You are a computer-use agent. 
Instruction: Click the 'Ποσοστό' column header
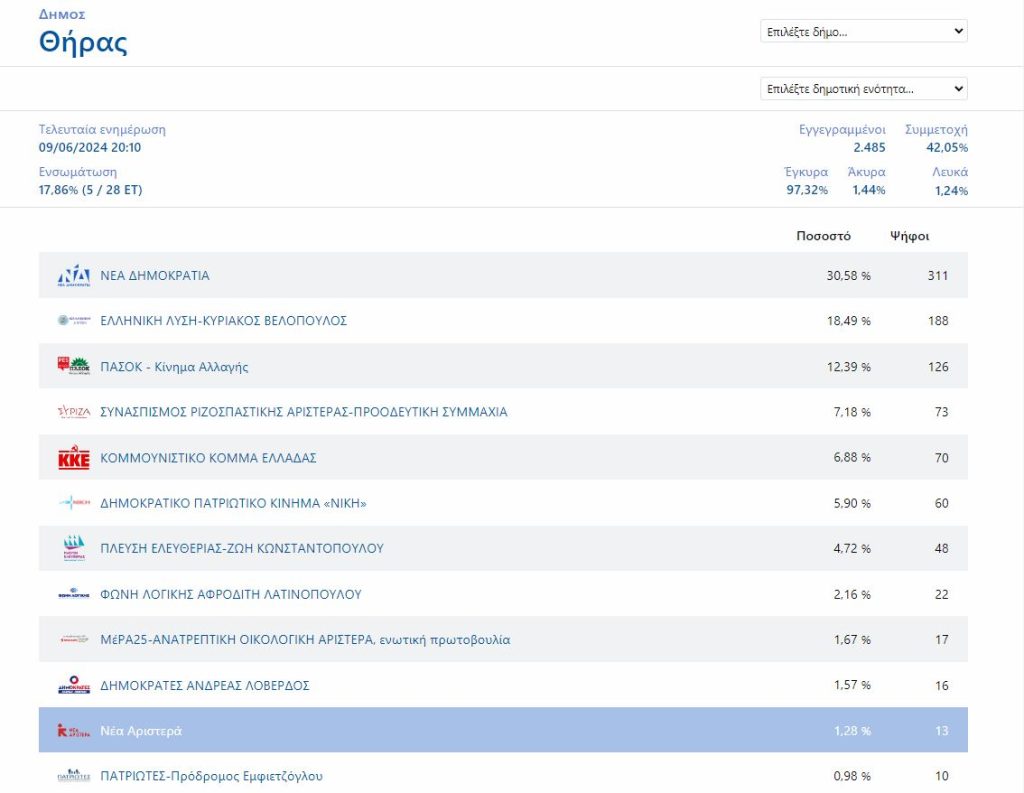[823, 236]
